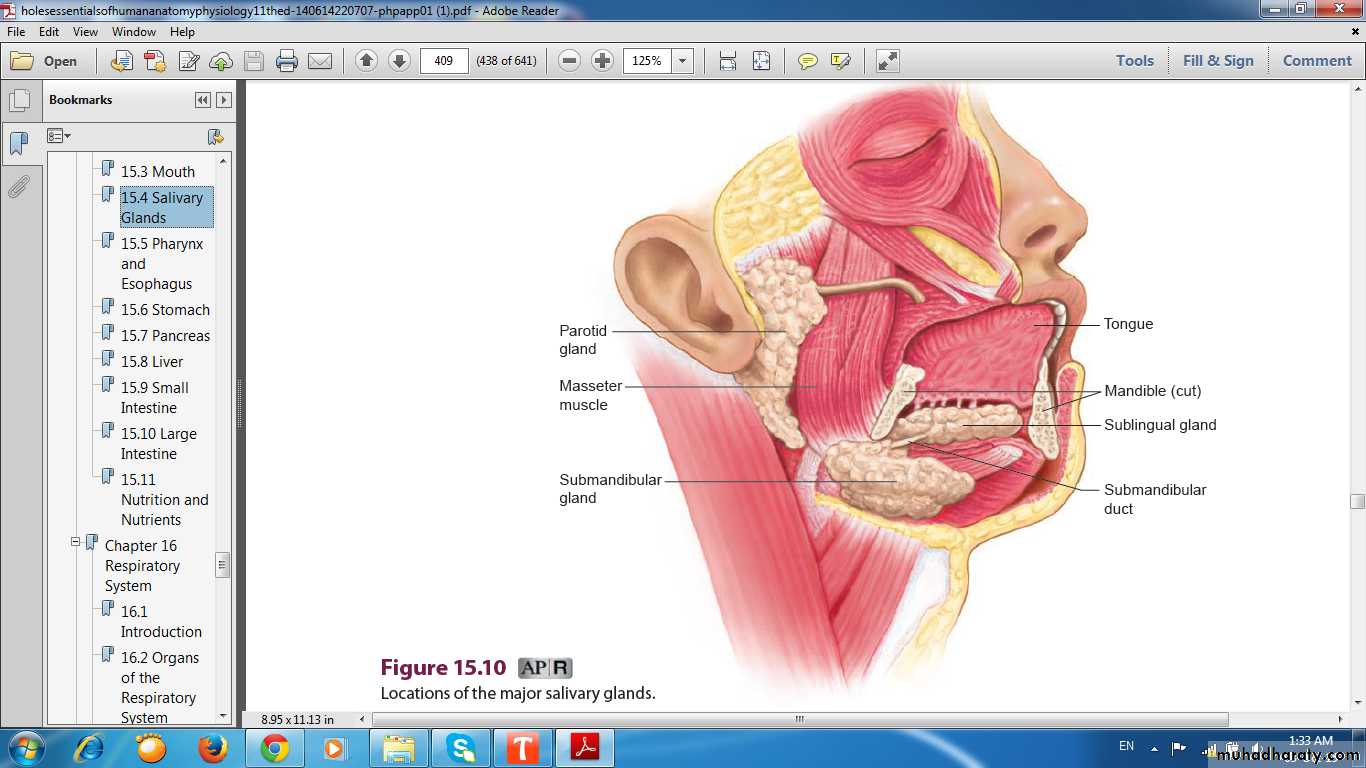Add a sticky note comment

click(808, 61)
